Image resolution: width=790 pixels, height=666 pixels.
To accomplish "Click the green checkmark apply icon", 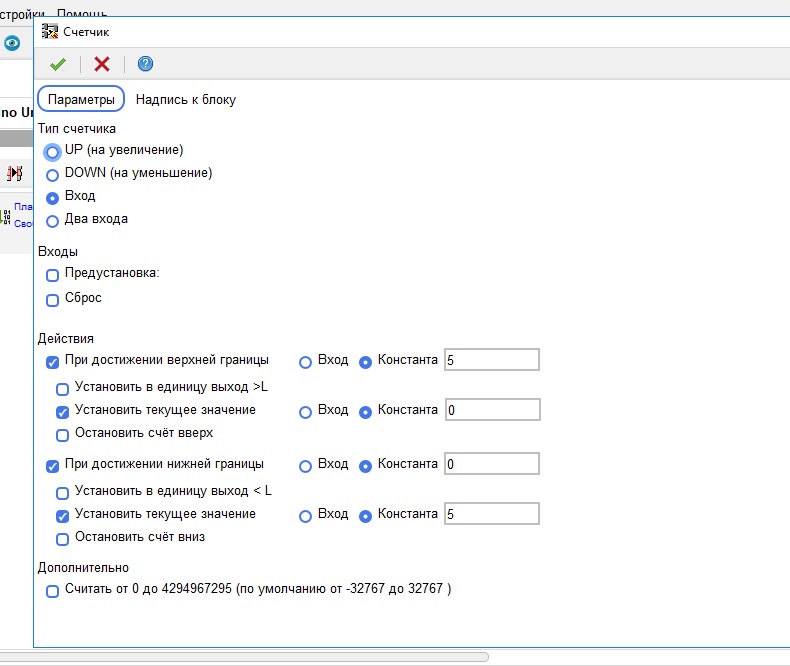I will [x=58, y=64].
